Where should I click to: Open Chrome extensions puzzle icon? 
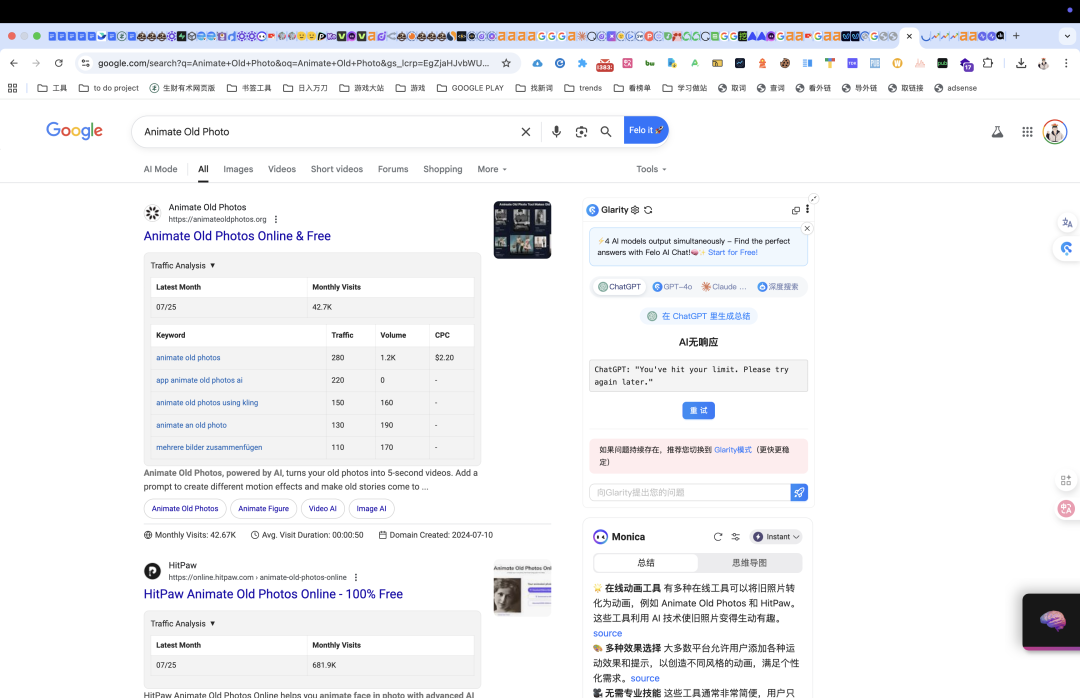tap(988, 63)
